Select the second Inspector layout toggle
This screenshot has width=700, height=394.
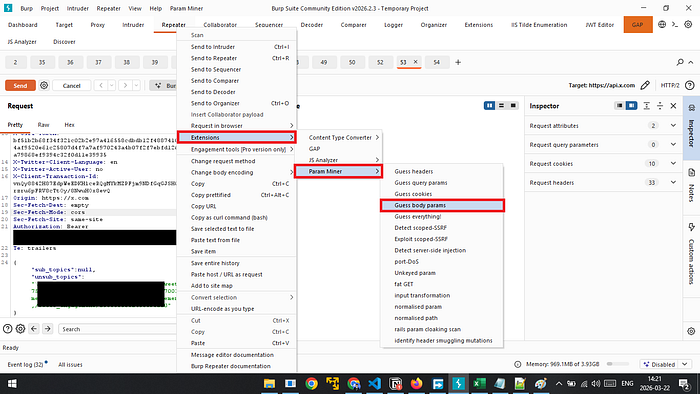pos(631,106)
